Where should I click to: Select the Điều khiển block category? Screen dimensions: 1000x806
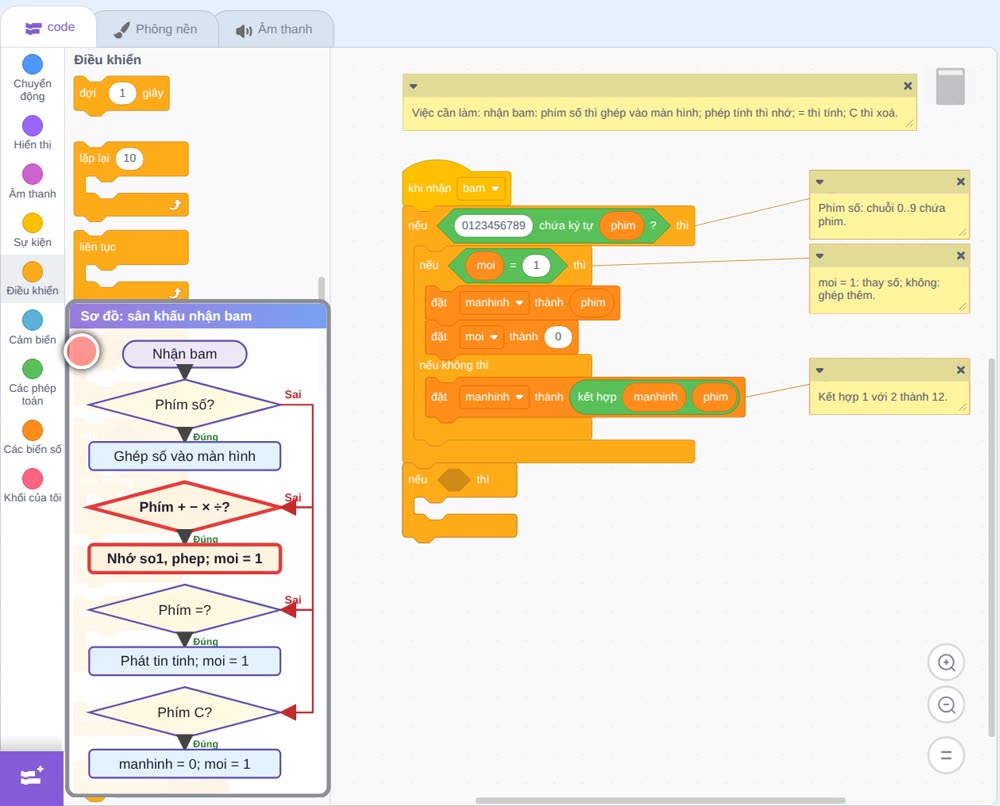(32, 279)
